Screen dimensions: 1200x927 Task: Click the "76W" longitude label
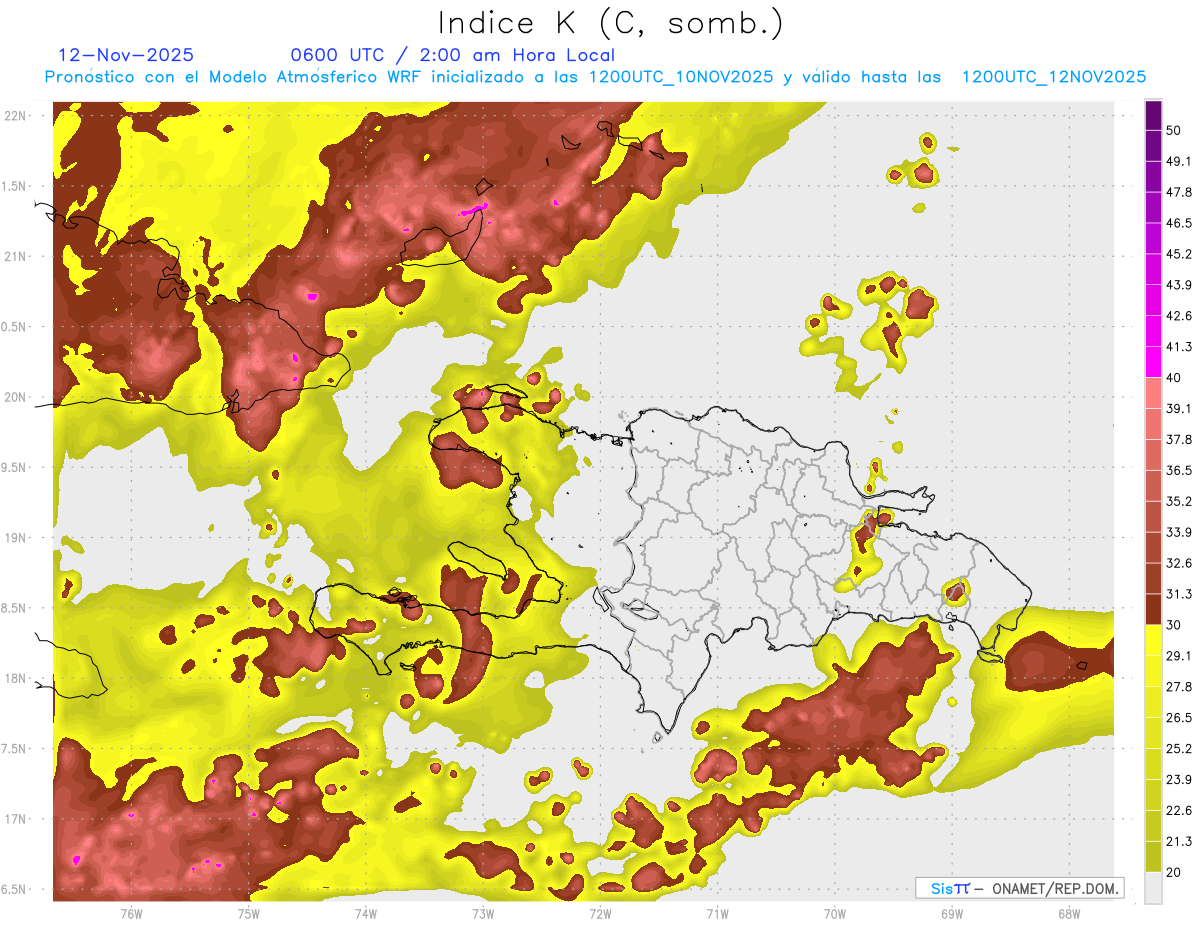click(131, 914)
